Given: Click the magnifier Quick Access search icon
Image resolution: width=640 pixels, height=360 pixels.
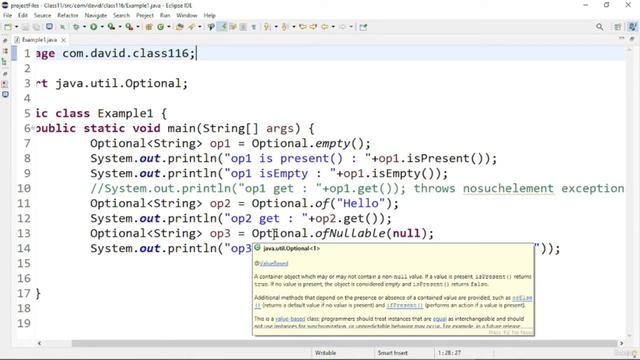Looking at the screenshot, I should [599, 27].
